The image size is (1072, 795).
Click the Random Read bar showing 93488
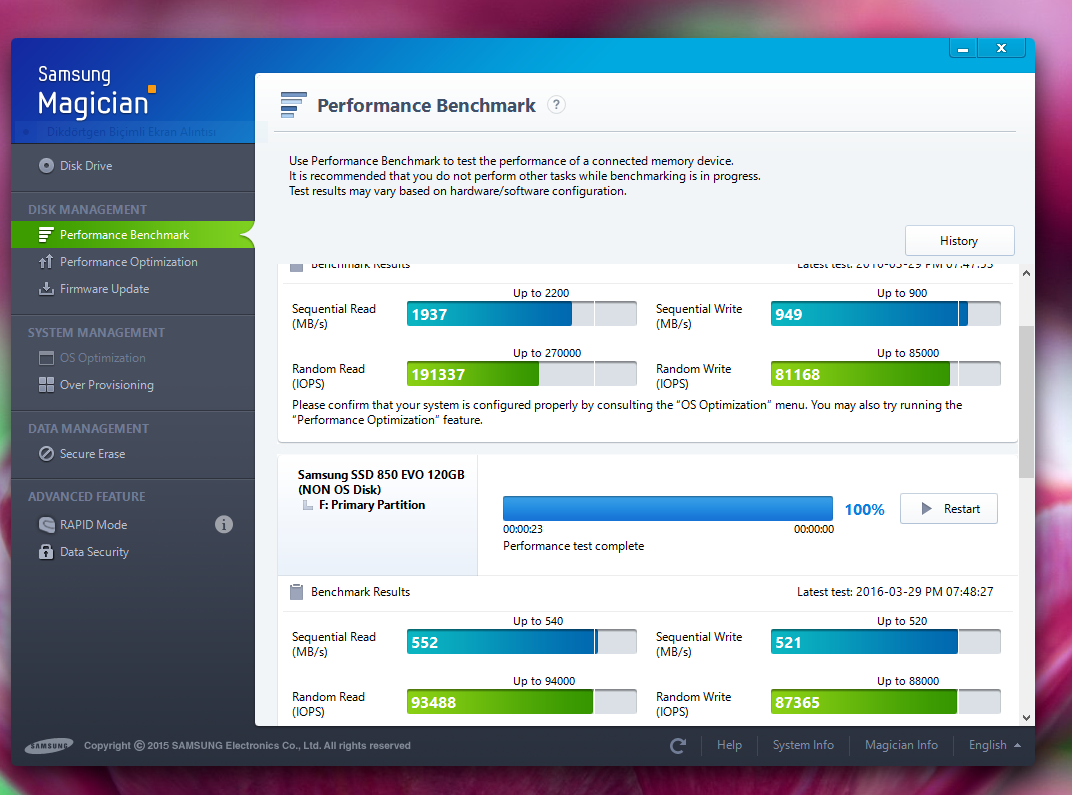[x=522, y=702]
